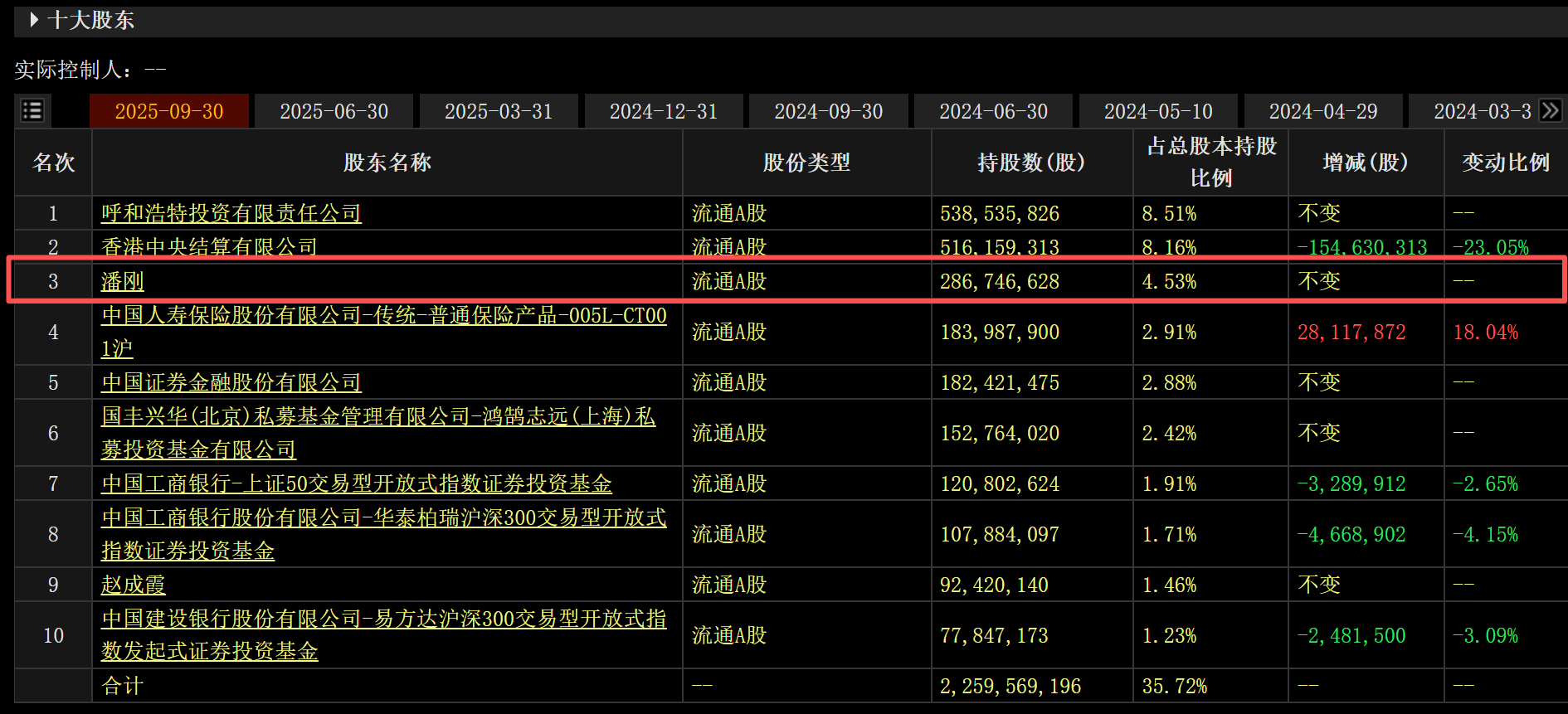
Task: Click the 增减(股) column header
Action: pos(1366,163)
